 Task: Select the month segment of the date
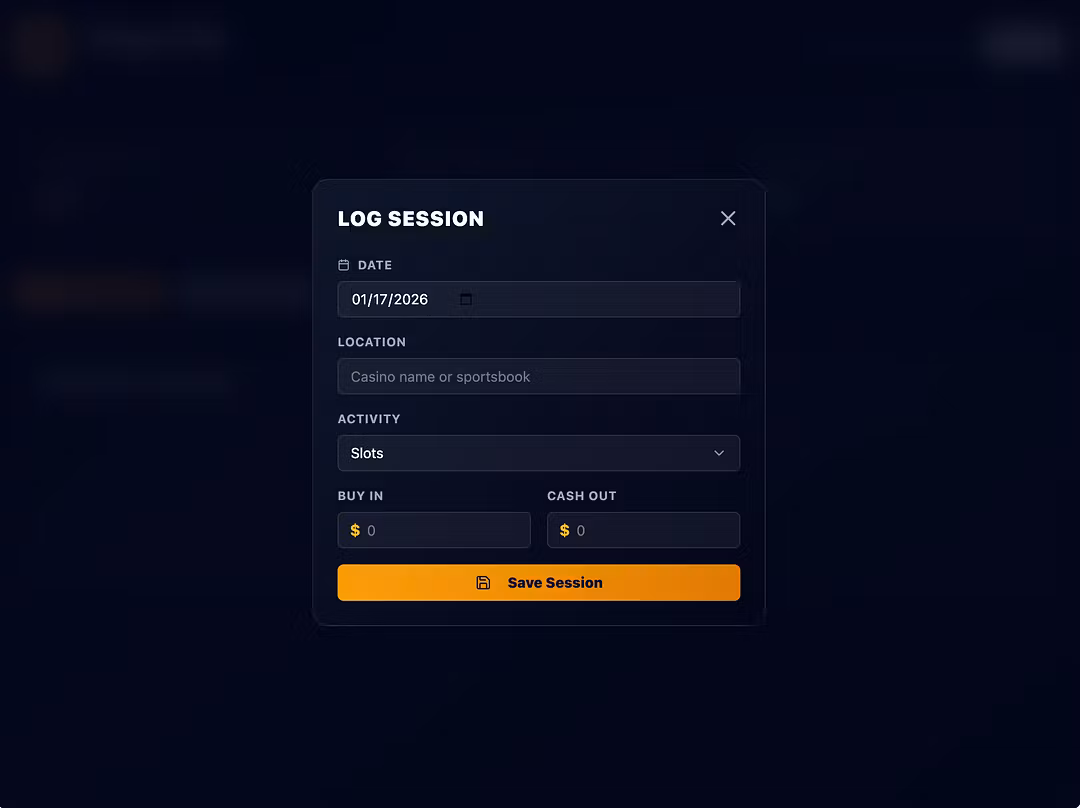point(360,300)
